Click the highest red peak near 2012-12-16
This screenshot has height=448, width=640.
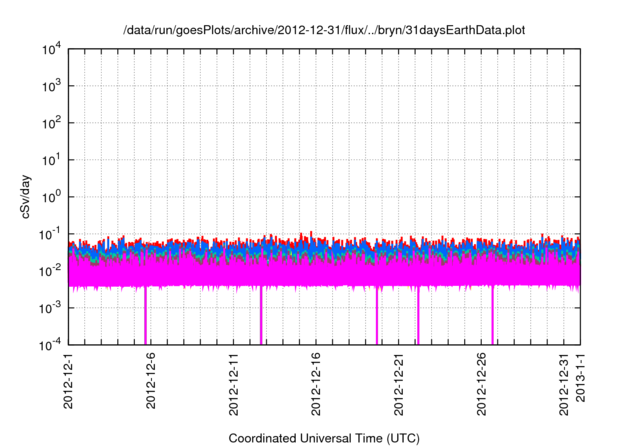pos(311,234)
